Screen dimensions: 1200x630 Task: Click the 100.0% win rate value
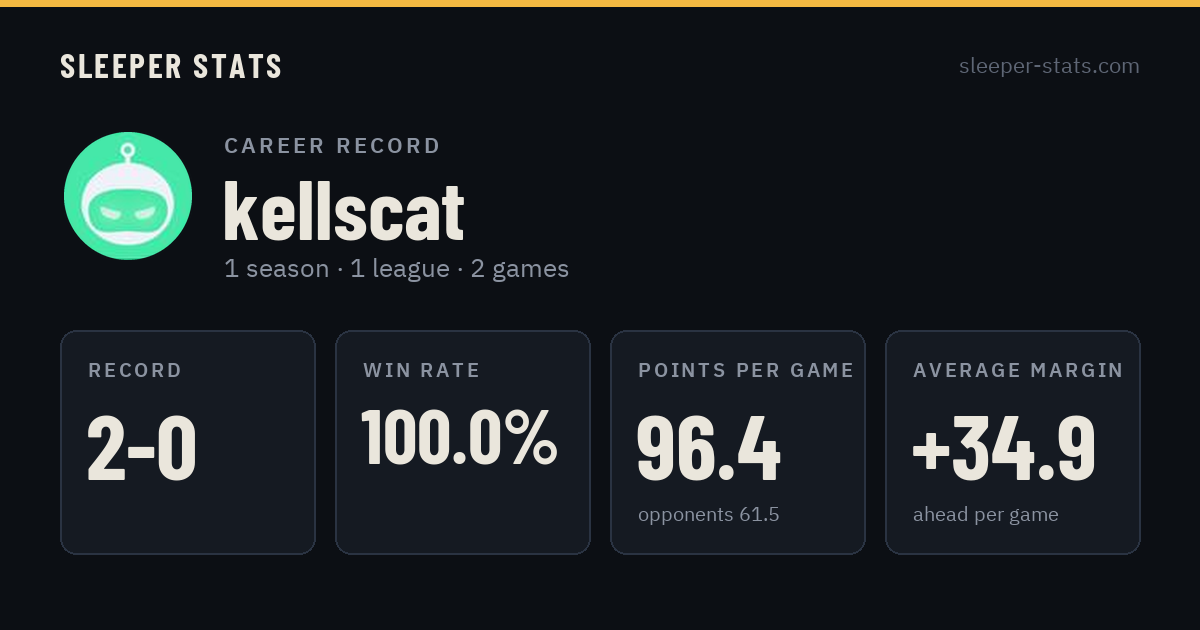[459, 437]
